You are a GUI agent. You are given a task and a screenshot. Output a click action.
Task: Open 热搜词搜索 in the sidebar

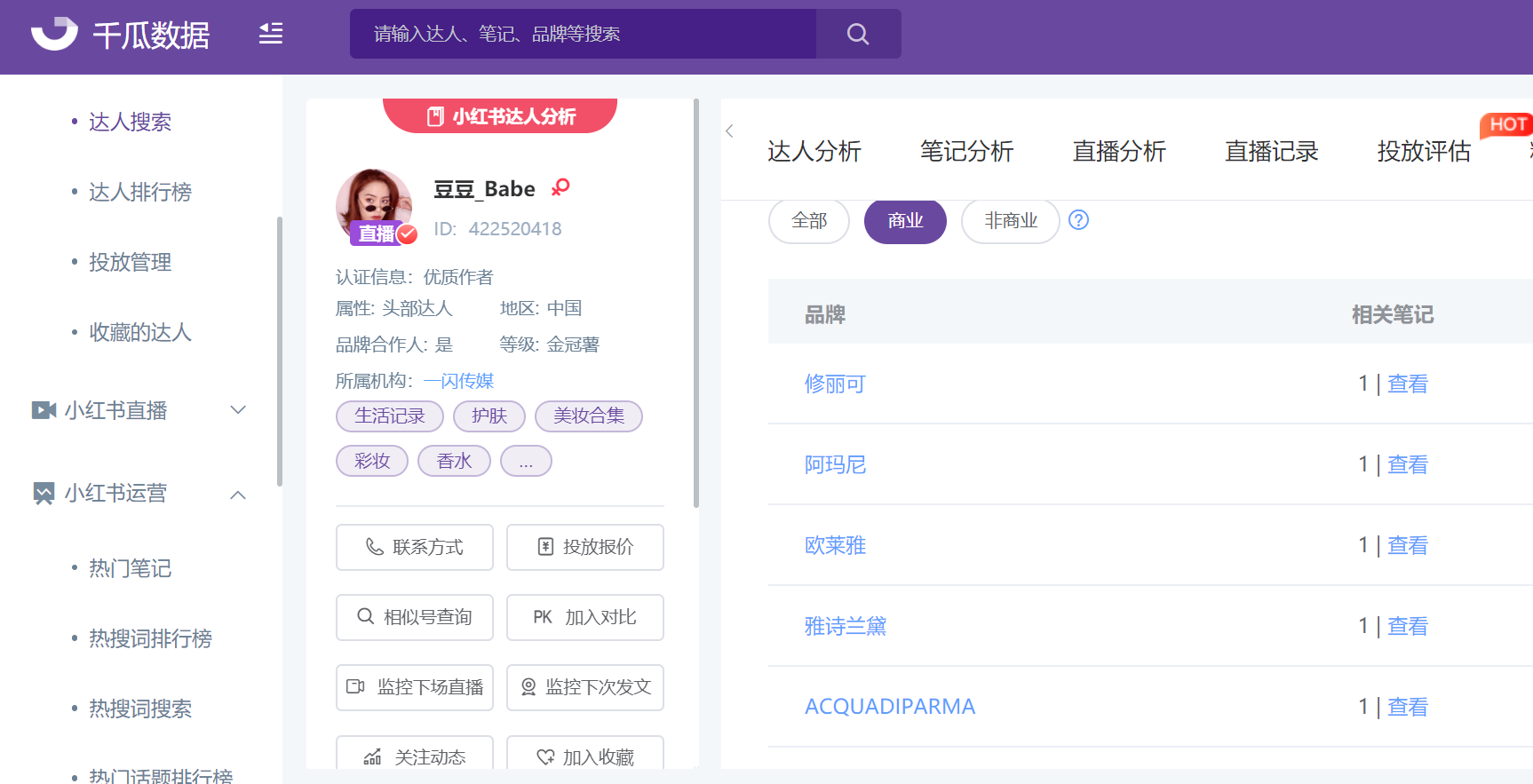[140, 709]
